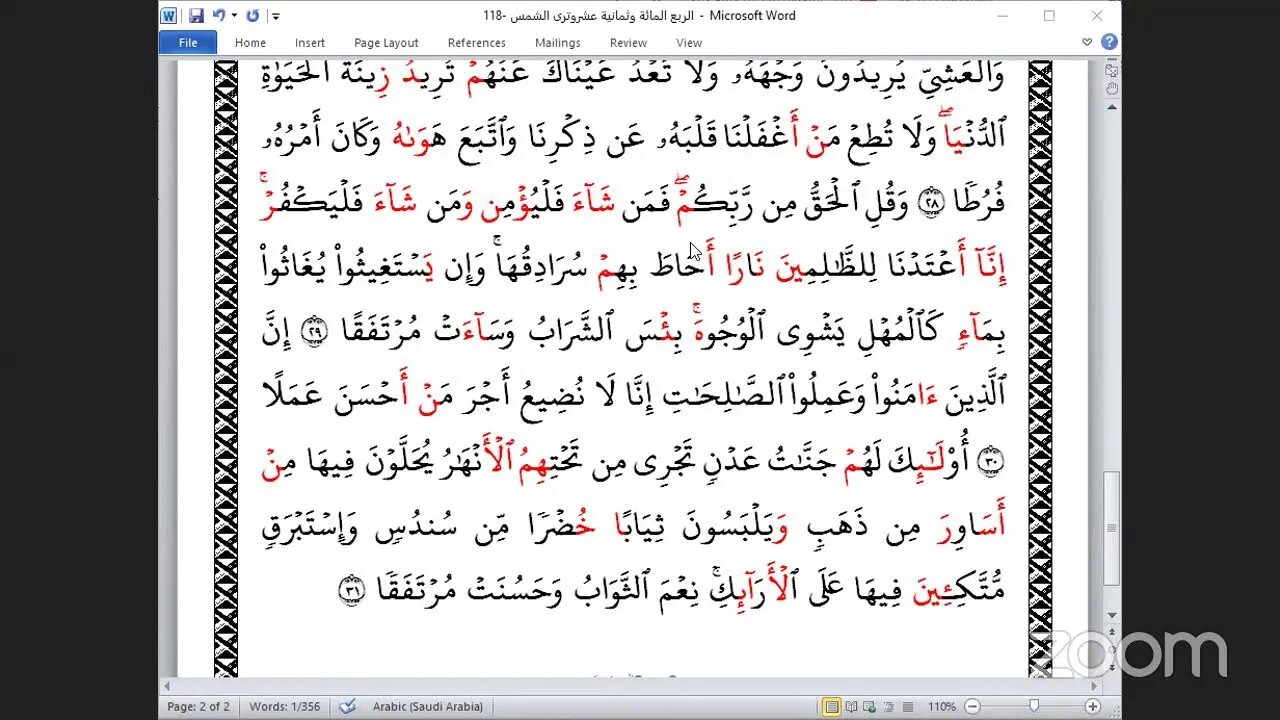Click the ruler toggle above scrollbar
The width and height of the screenshot is (1280, 720).
pyautogui.click(x=1112, y=69)
